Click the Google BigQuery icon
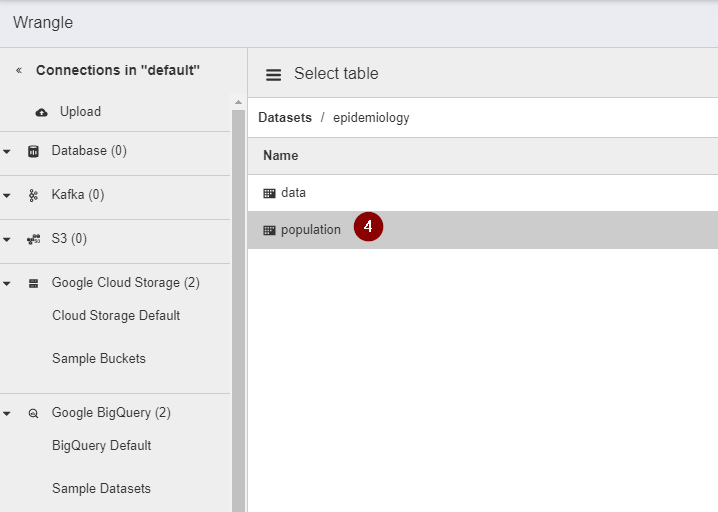Viewport: 718px width, 512px height. [33, 413]
